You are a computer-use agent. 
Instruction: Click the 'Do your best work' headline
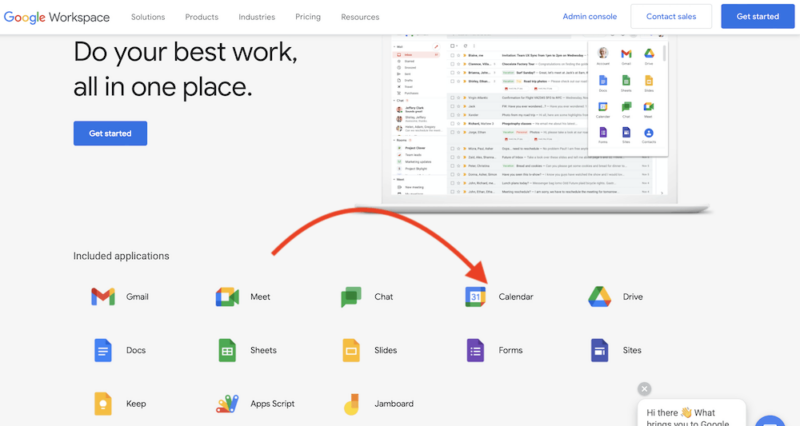tap(185, 69)
